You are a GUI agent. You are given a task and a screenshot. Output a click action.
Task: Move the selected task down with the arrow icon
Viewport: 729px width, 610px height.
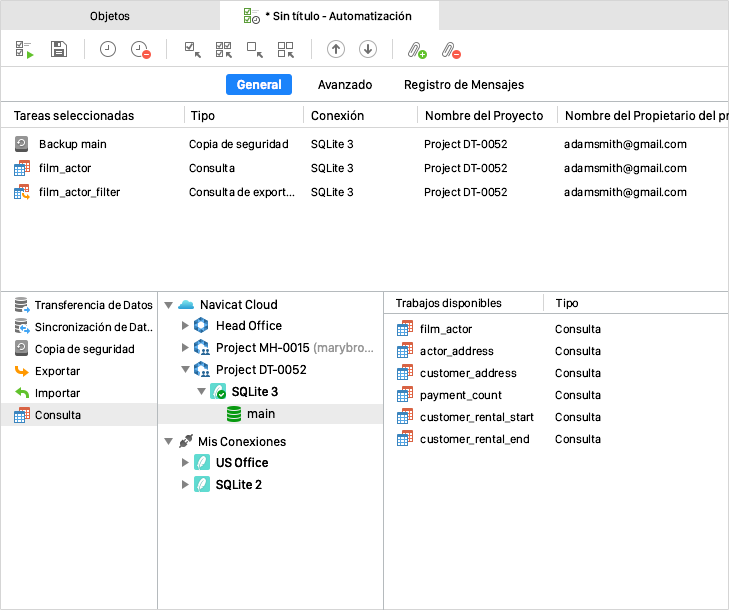pos(368,49)
